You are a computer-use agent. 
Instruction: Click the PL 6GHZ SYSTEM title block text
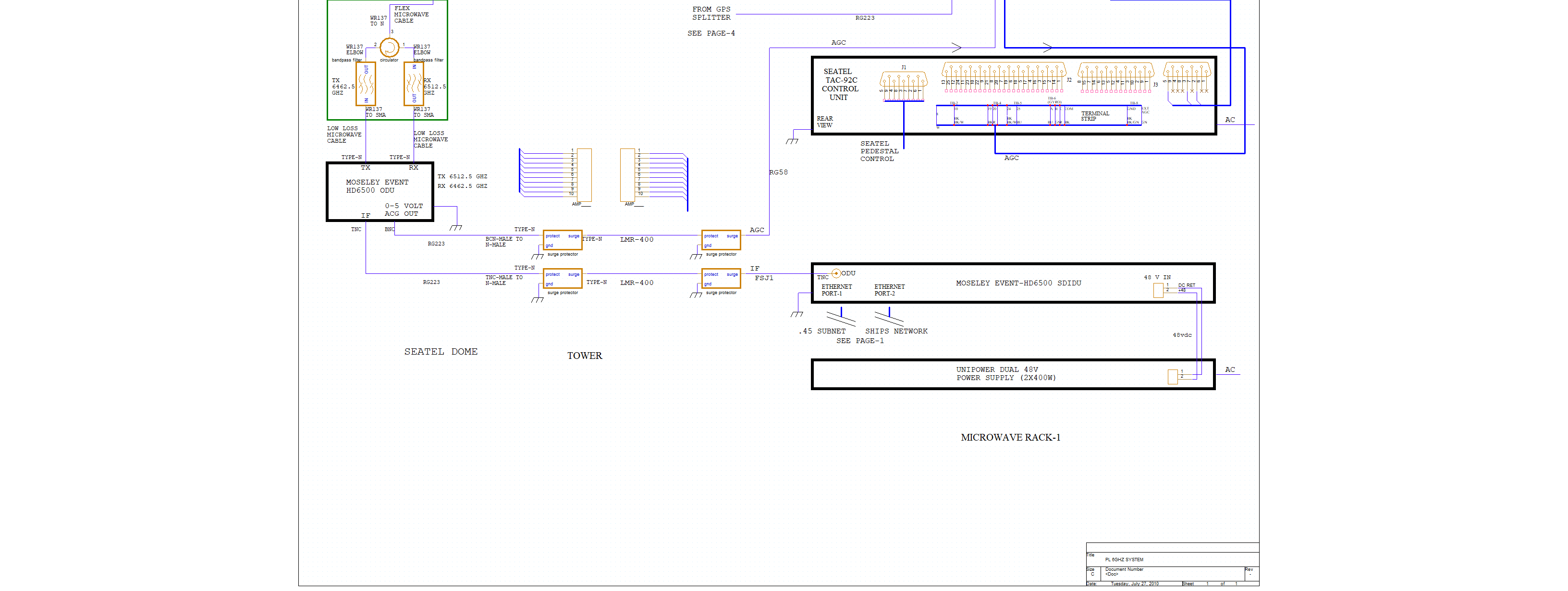1124,559
